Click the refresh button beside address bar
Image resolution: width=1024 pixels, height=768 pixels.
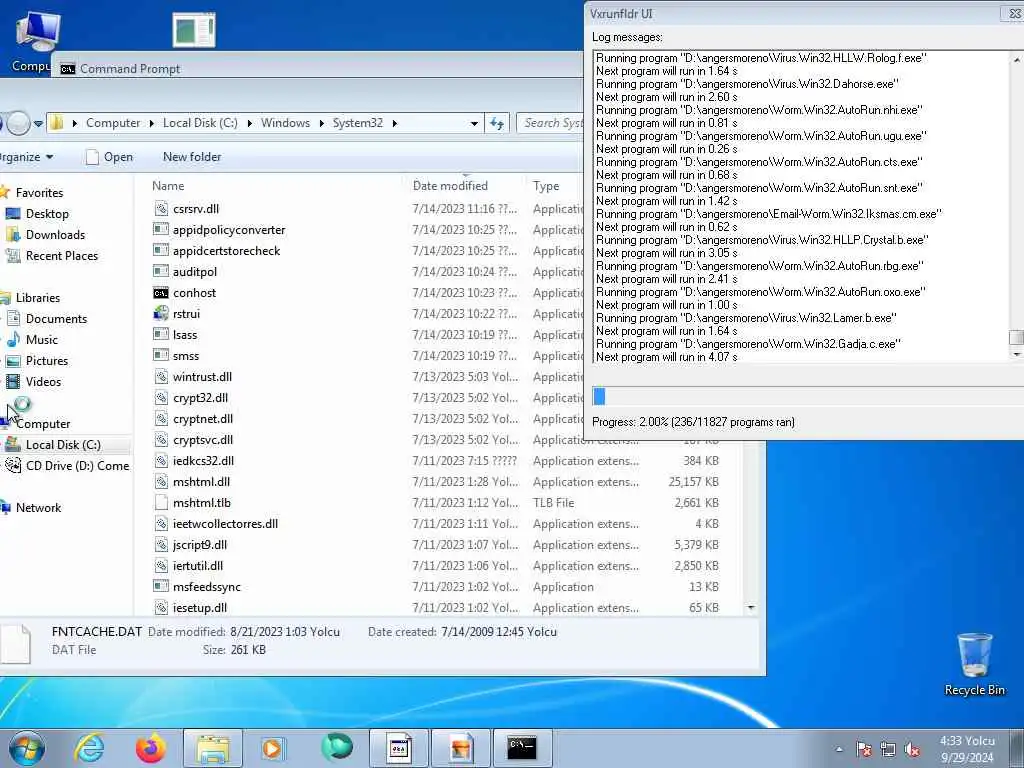point(497,123)
